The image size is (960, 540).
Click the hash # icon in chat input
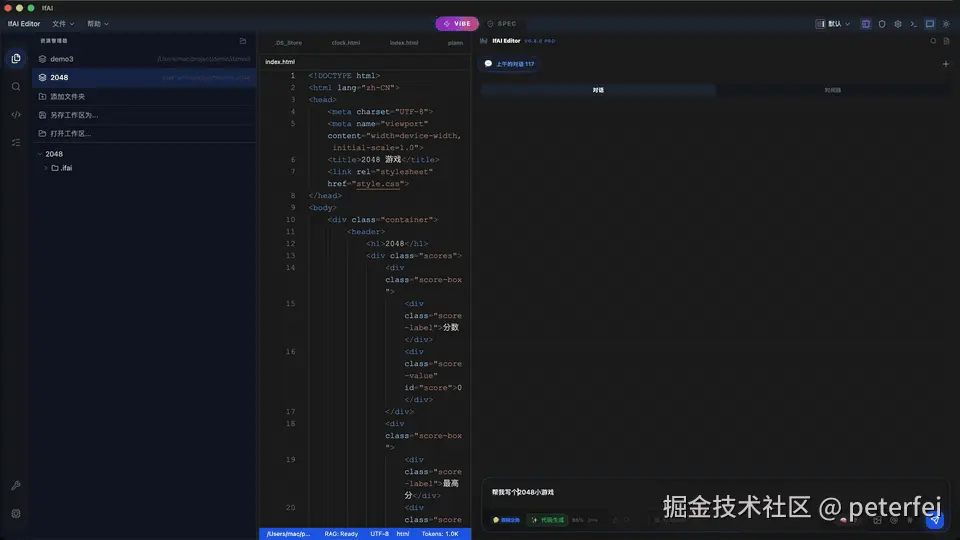point(910,520)
